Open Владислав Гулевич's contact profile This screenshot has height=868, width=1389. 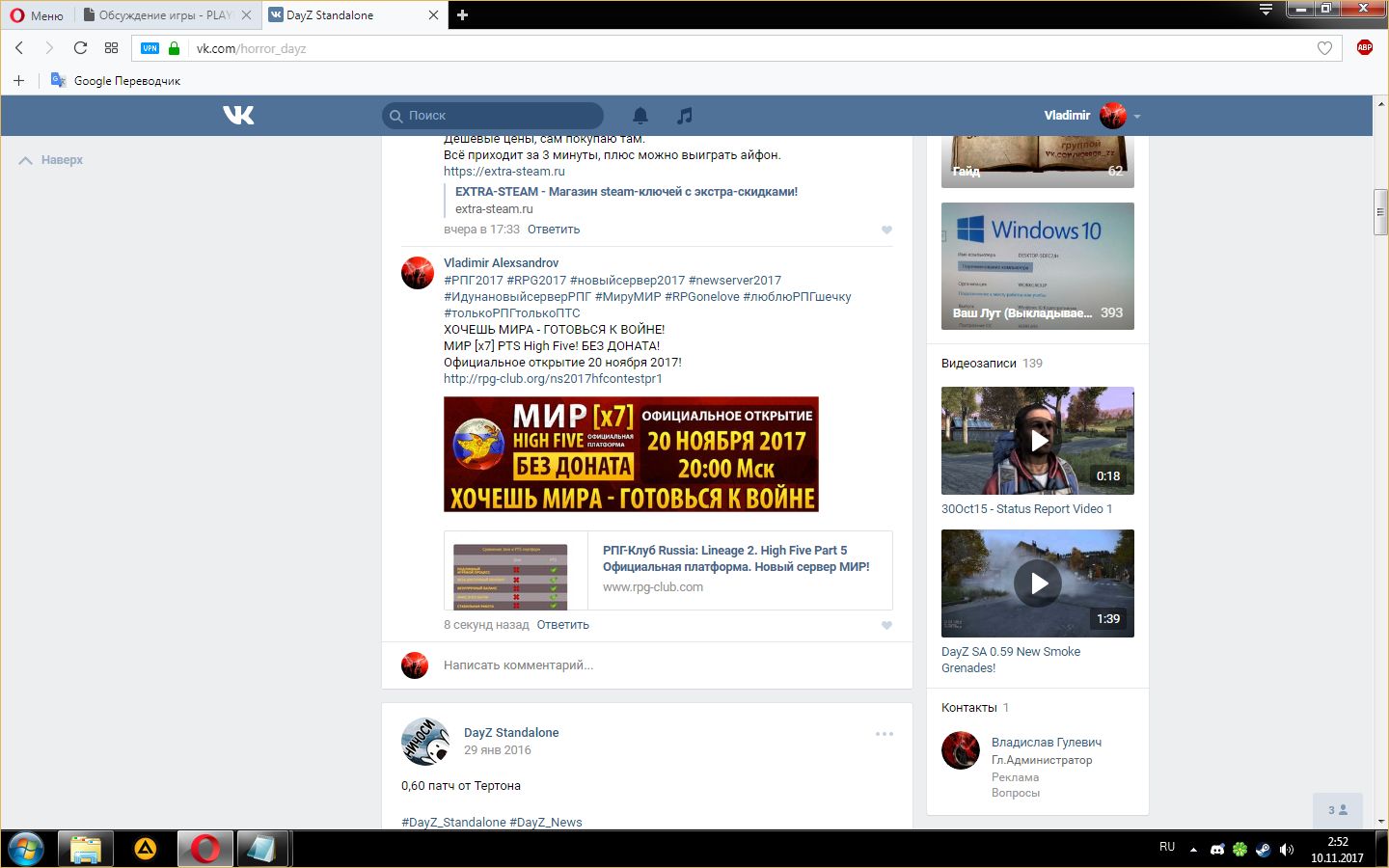point(1047,743)
